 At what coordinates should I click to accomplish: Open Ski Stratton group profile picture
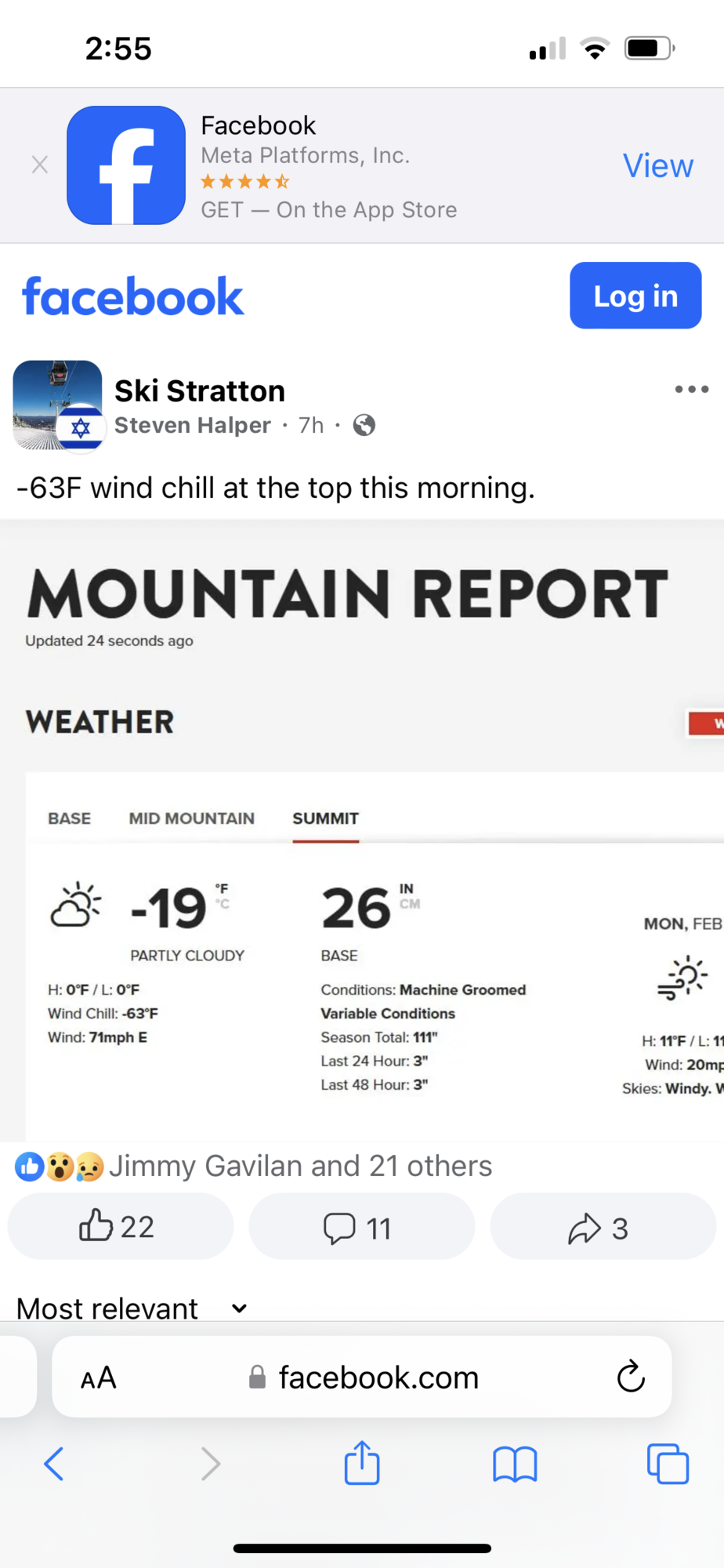[58, 405]
